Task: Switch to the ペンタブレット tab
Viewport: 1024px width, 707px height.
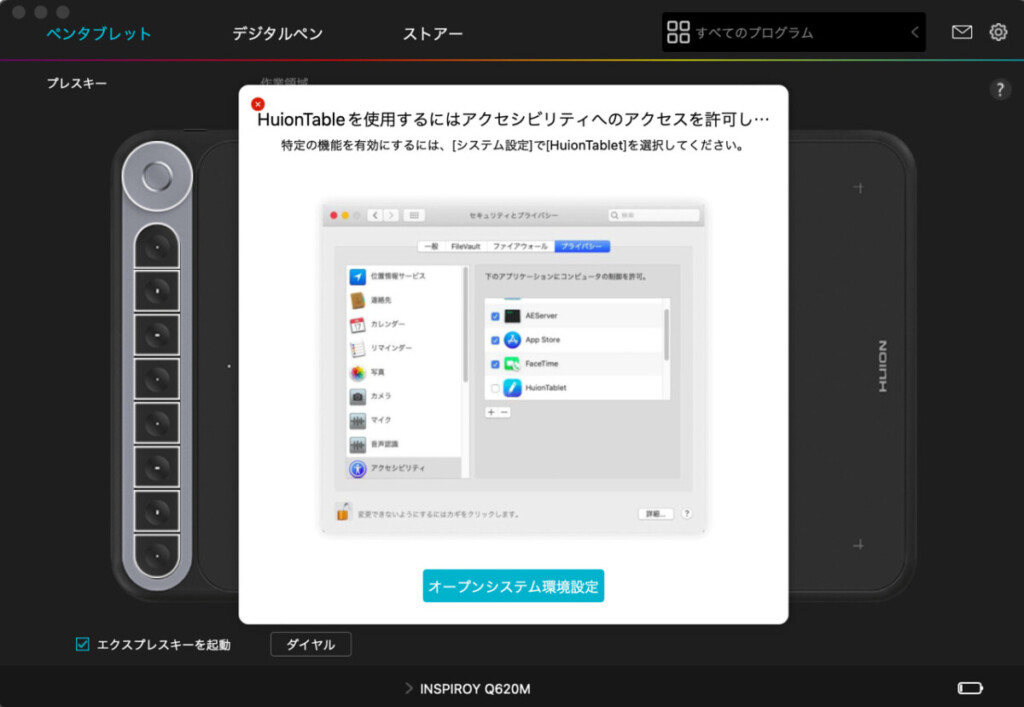Action: pos(99,33)
